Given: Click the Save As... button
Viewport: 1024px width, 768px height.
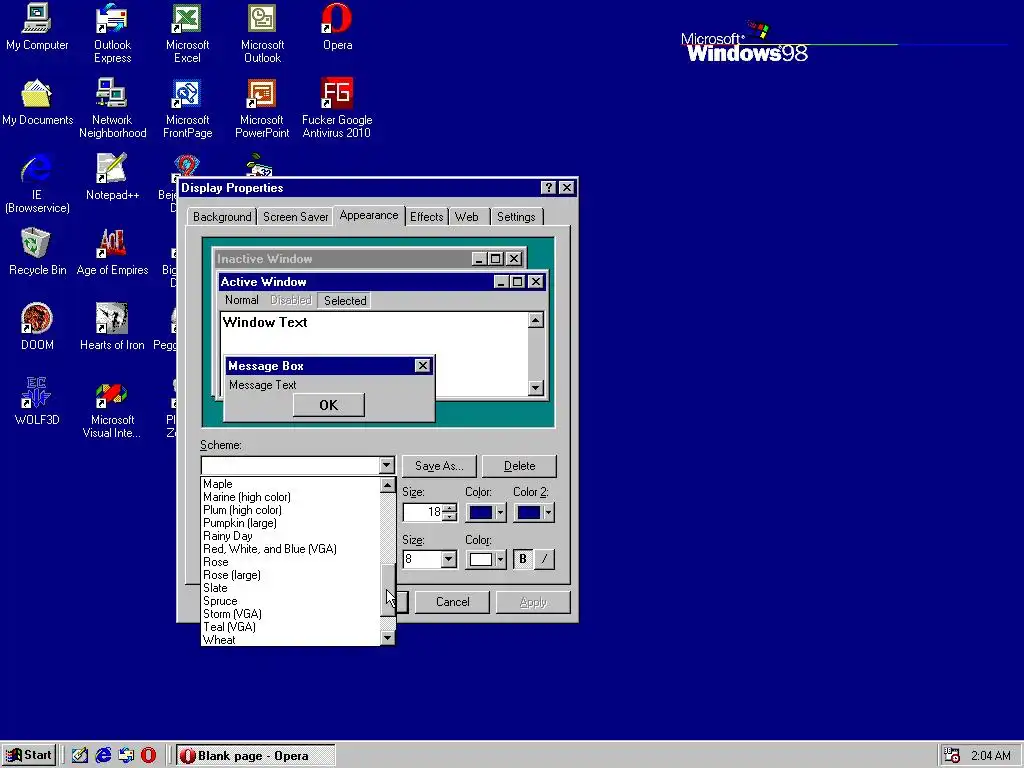Looking at the screenshot, I should (x=439, y=466).
